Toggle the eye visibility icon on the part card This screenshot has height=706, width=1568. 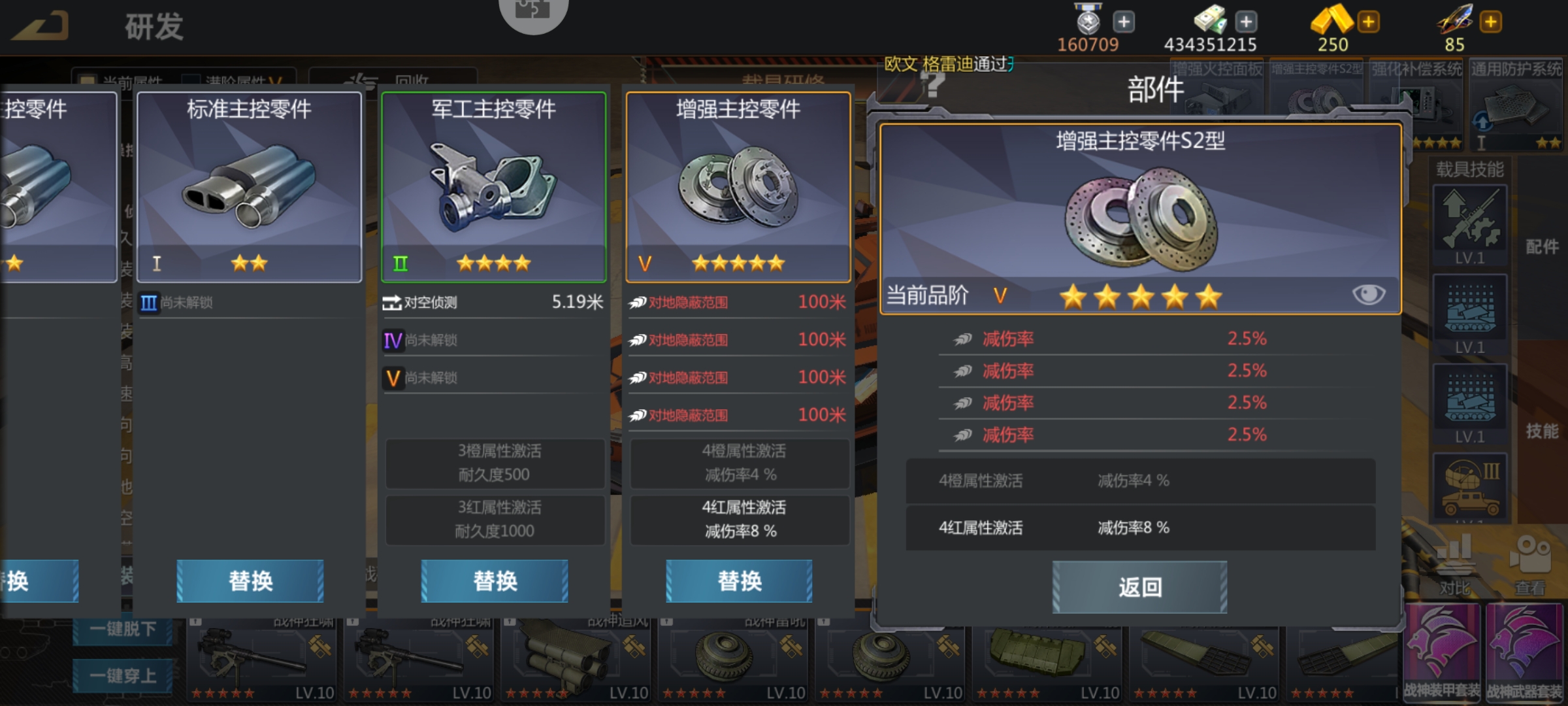(x=1368, y=295)
